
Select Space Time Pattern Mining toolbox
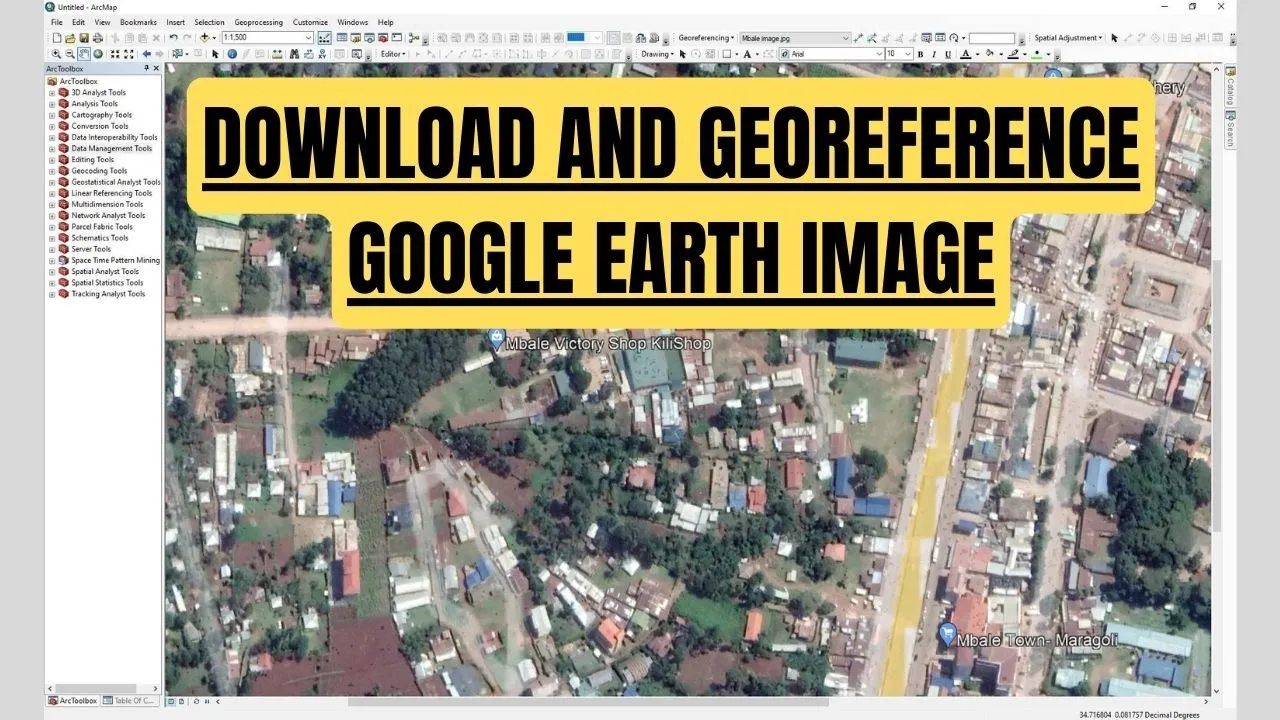point(115,260)
